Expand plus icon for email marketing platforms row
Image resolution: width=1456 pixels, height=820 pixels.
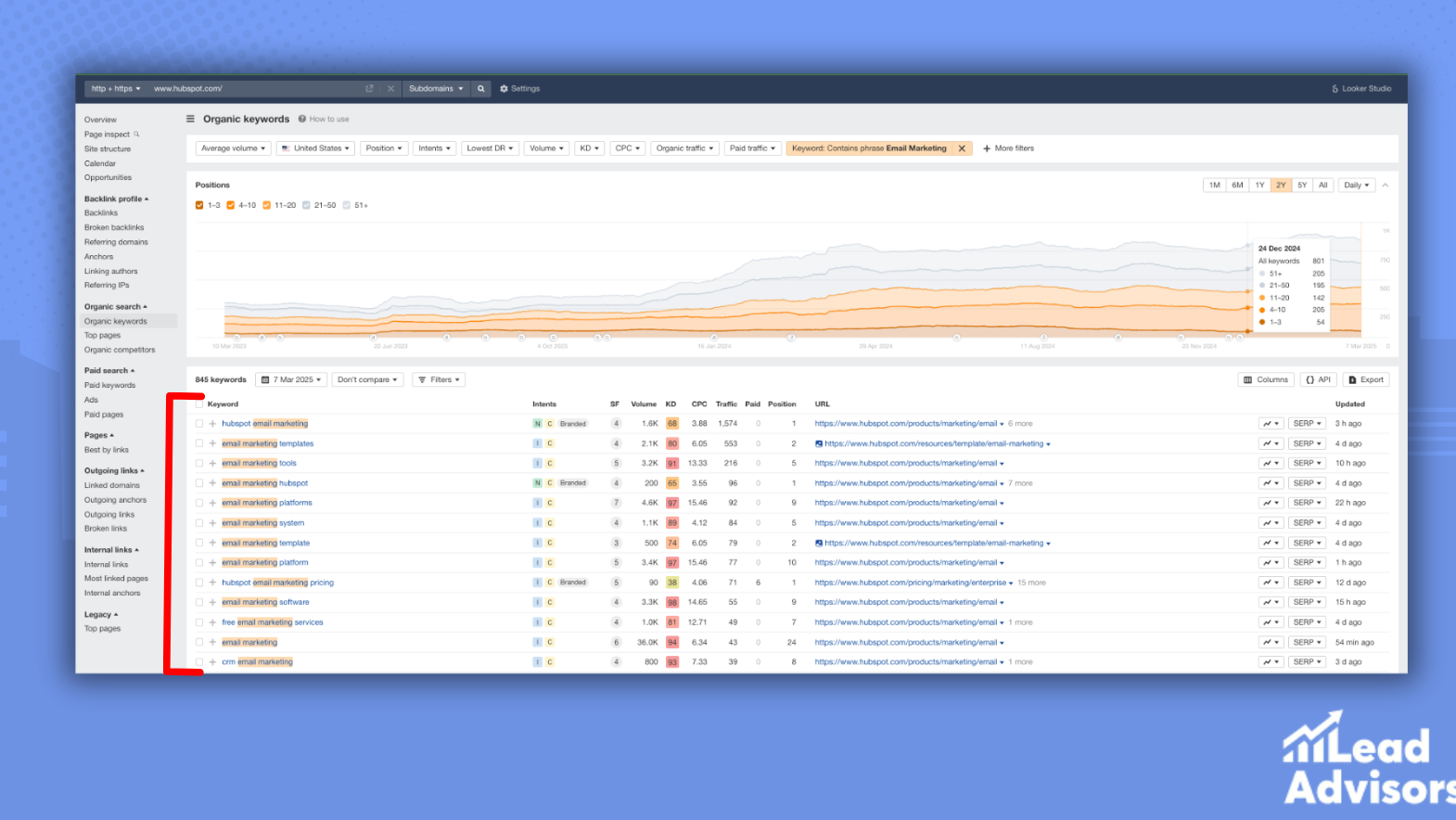212,503
